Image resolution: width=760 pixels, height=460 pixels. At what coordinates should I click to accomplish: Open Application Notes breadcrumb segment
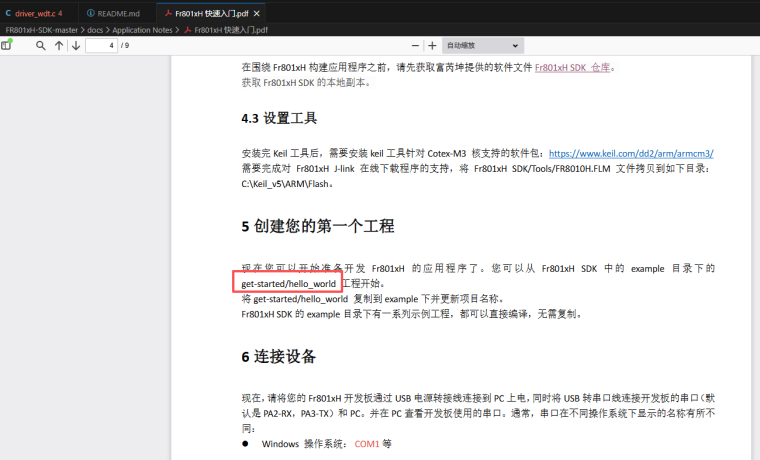click(142, 30)
